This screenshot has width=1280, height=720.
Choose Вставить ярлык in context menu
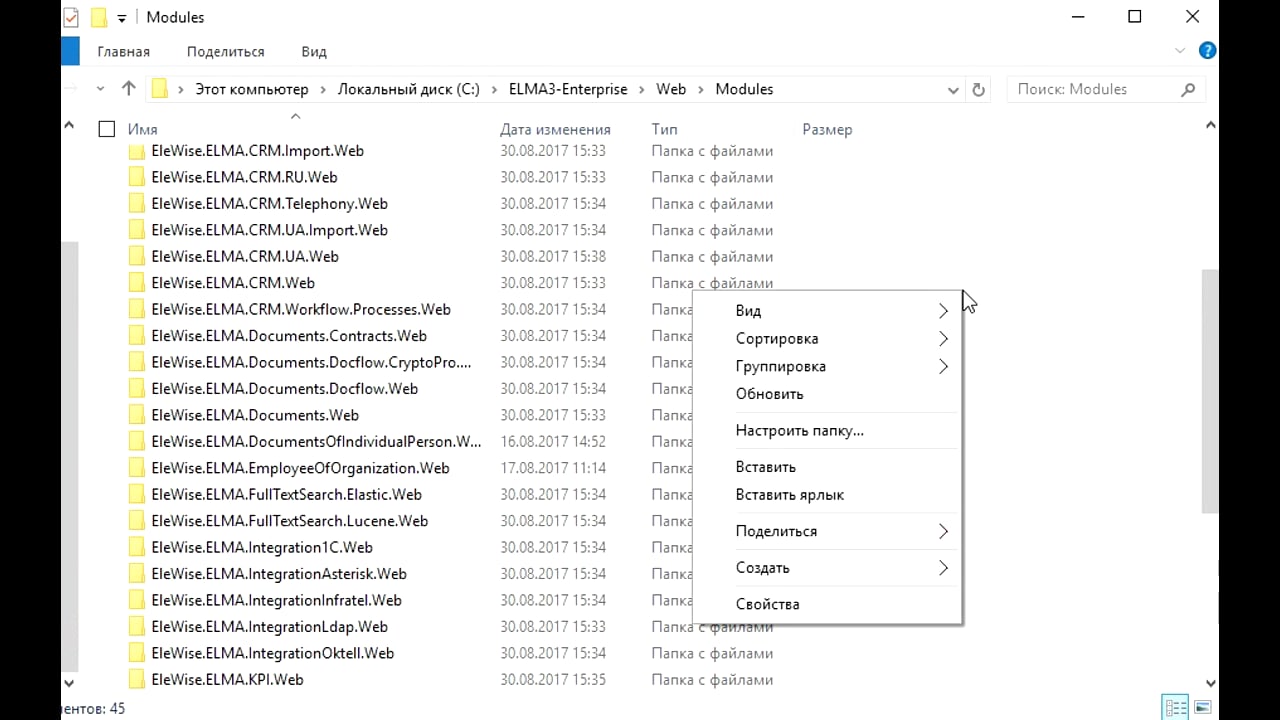coord(828,495)
